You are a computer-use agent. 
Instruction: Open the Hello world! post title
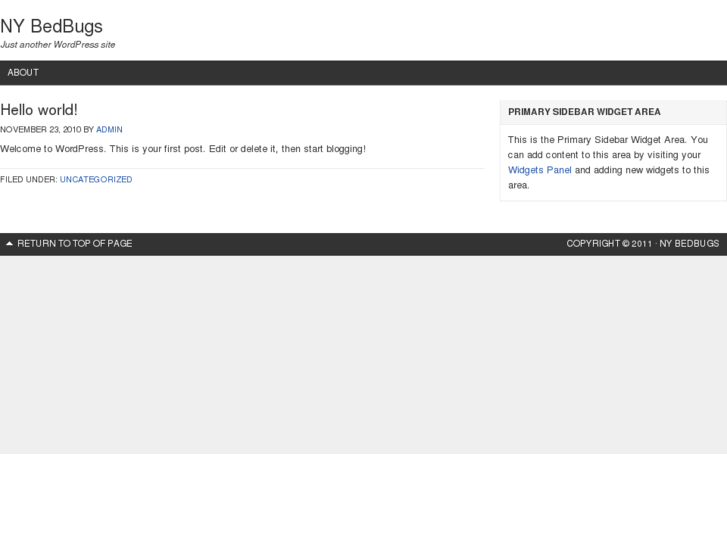[39, 110]
